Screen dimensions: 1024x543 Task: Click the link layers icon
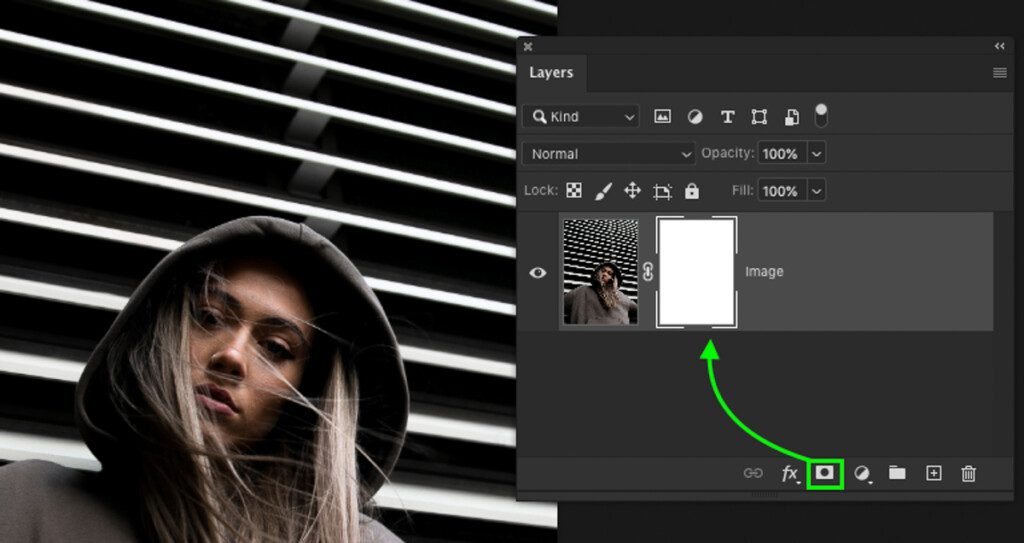pos(753,474)
